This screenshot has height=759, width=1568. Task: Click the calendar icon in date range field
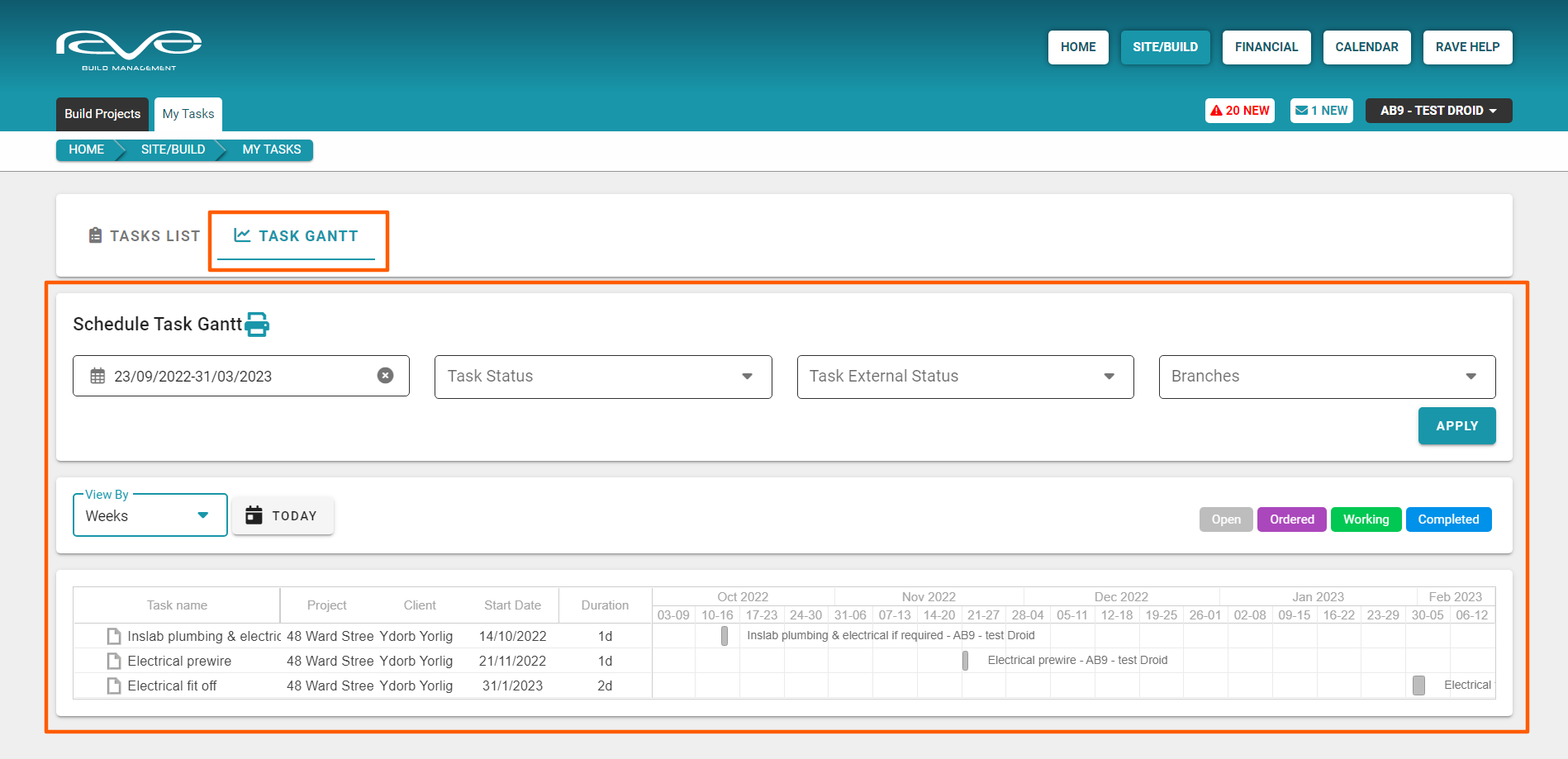click(x=97, y=377)
